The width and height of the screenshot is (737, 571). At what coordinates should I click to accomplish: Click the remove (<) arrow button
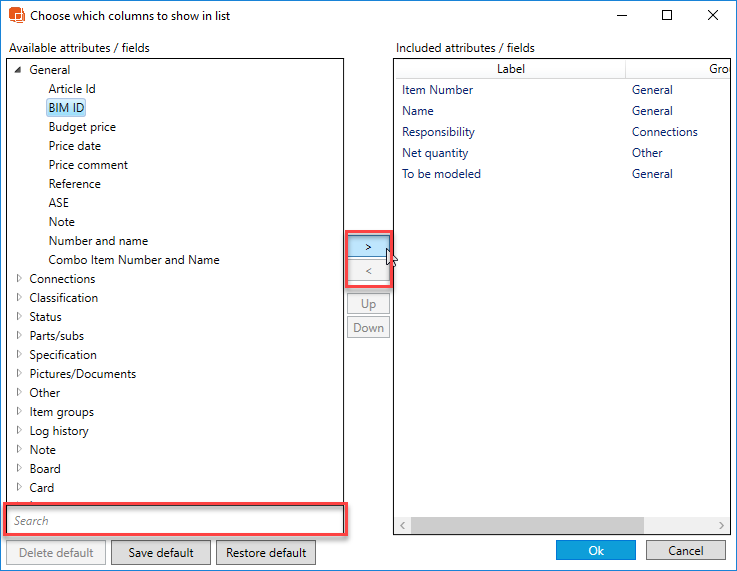click(x=368, y=271)
